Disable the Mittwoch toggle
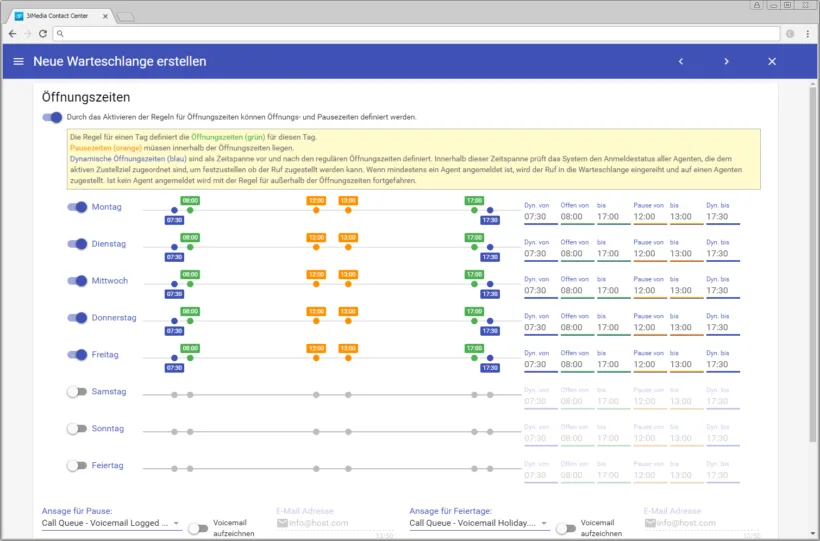The height and width of the screenshot is (541, 820). point(77,281)
